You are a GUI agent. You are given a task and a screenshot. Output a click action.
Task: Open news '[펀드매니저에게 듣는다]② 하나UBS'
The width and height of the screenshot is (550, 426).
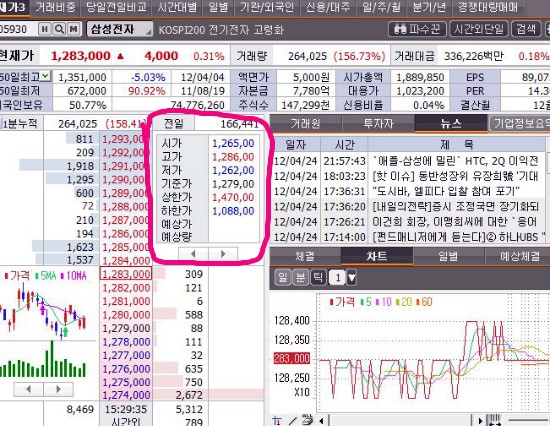pos(458,237)
